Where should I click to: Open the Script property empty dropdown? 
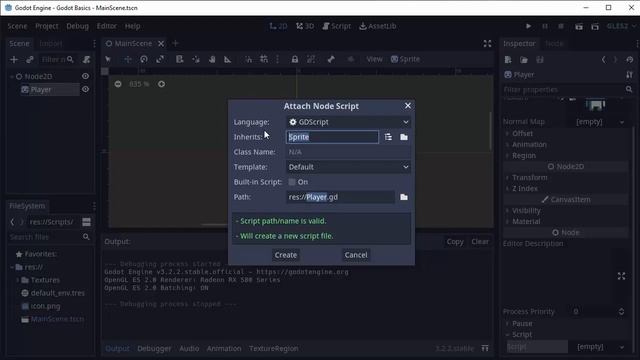(600, 347)
